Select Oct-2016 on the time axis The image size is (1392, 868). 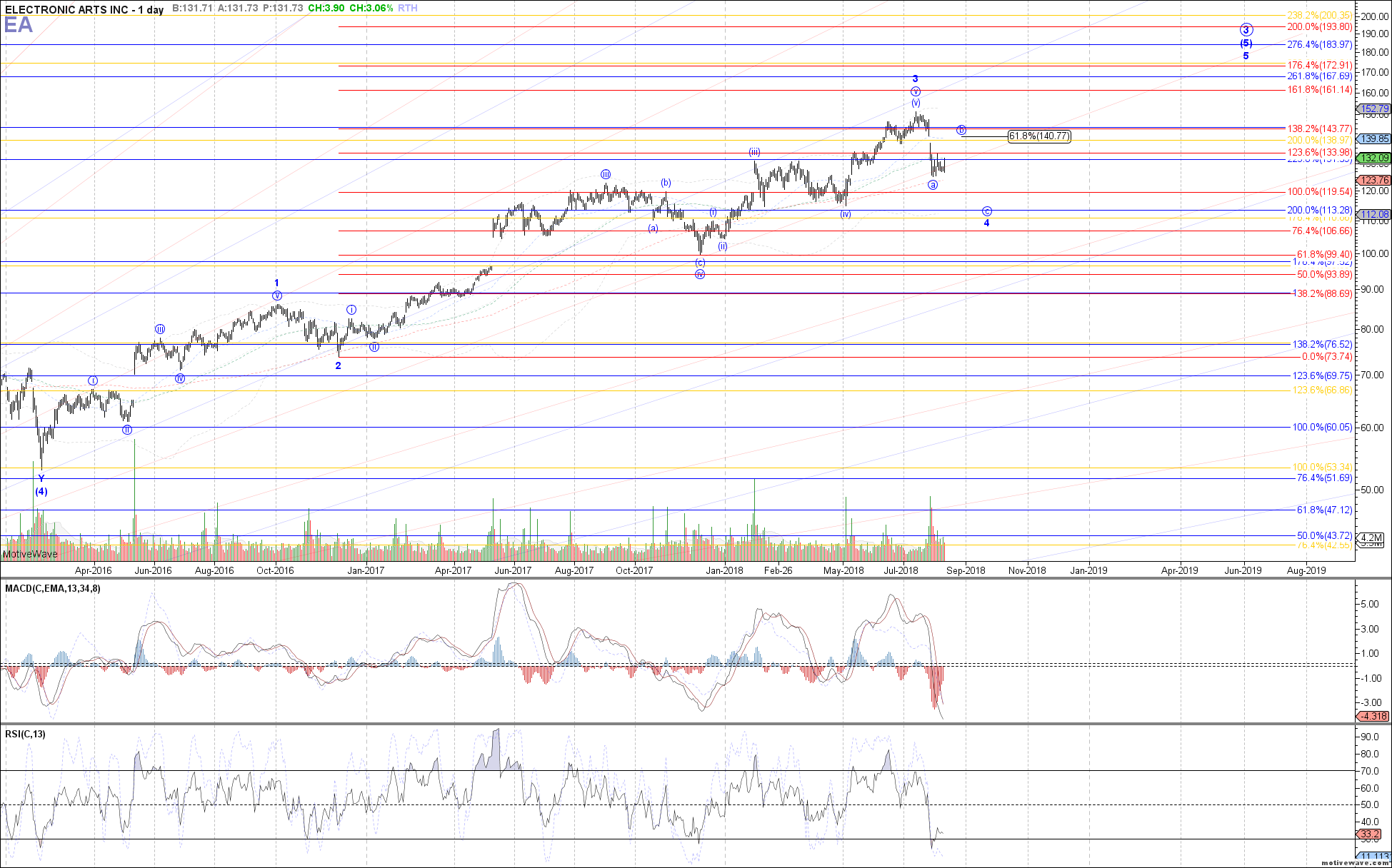[275, 570]
